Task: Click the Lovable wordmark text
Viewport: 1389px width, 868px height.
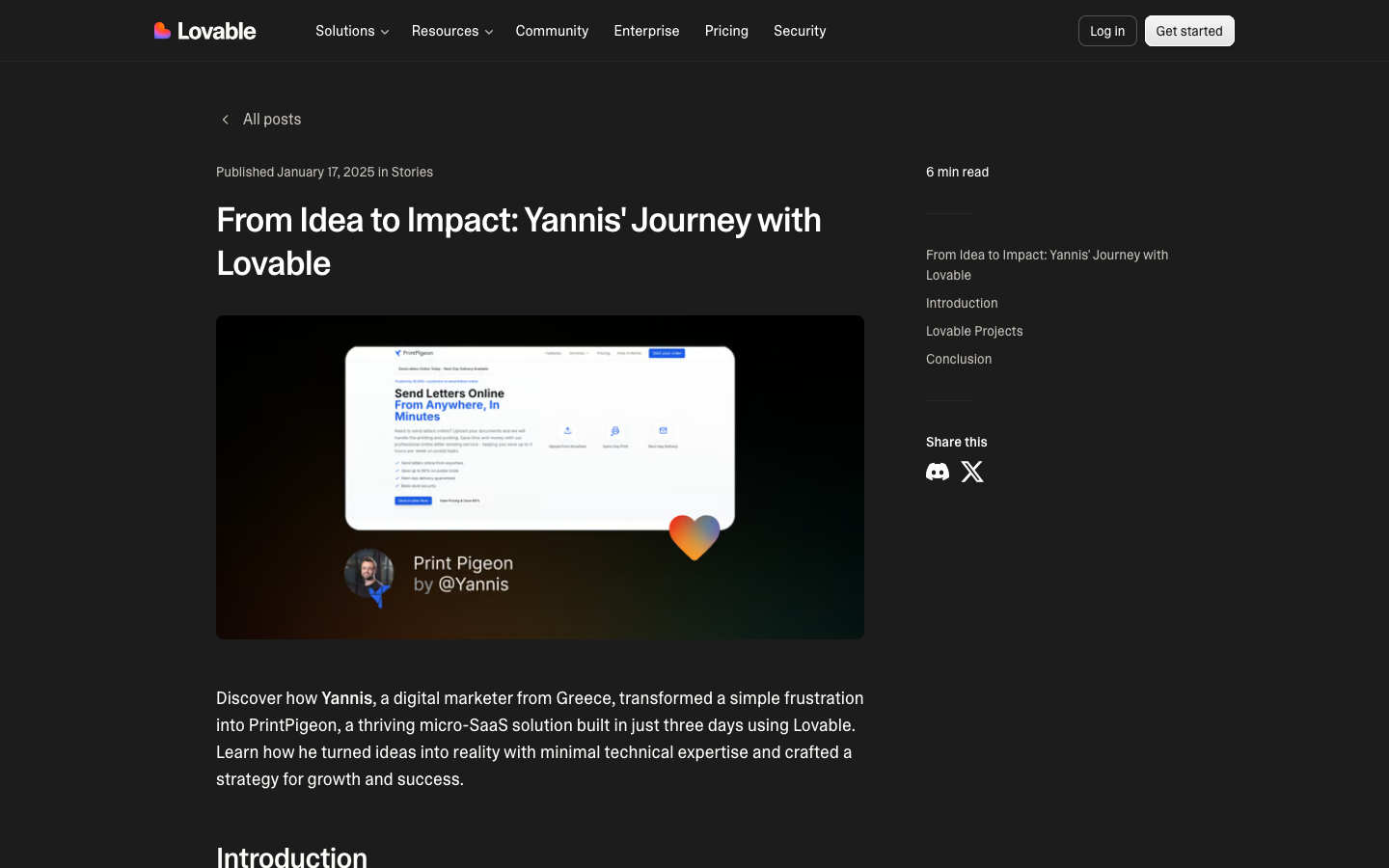Action: coord(217,31)
